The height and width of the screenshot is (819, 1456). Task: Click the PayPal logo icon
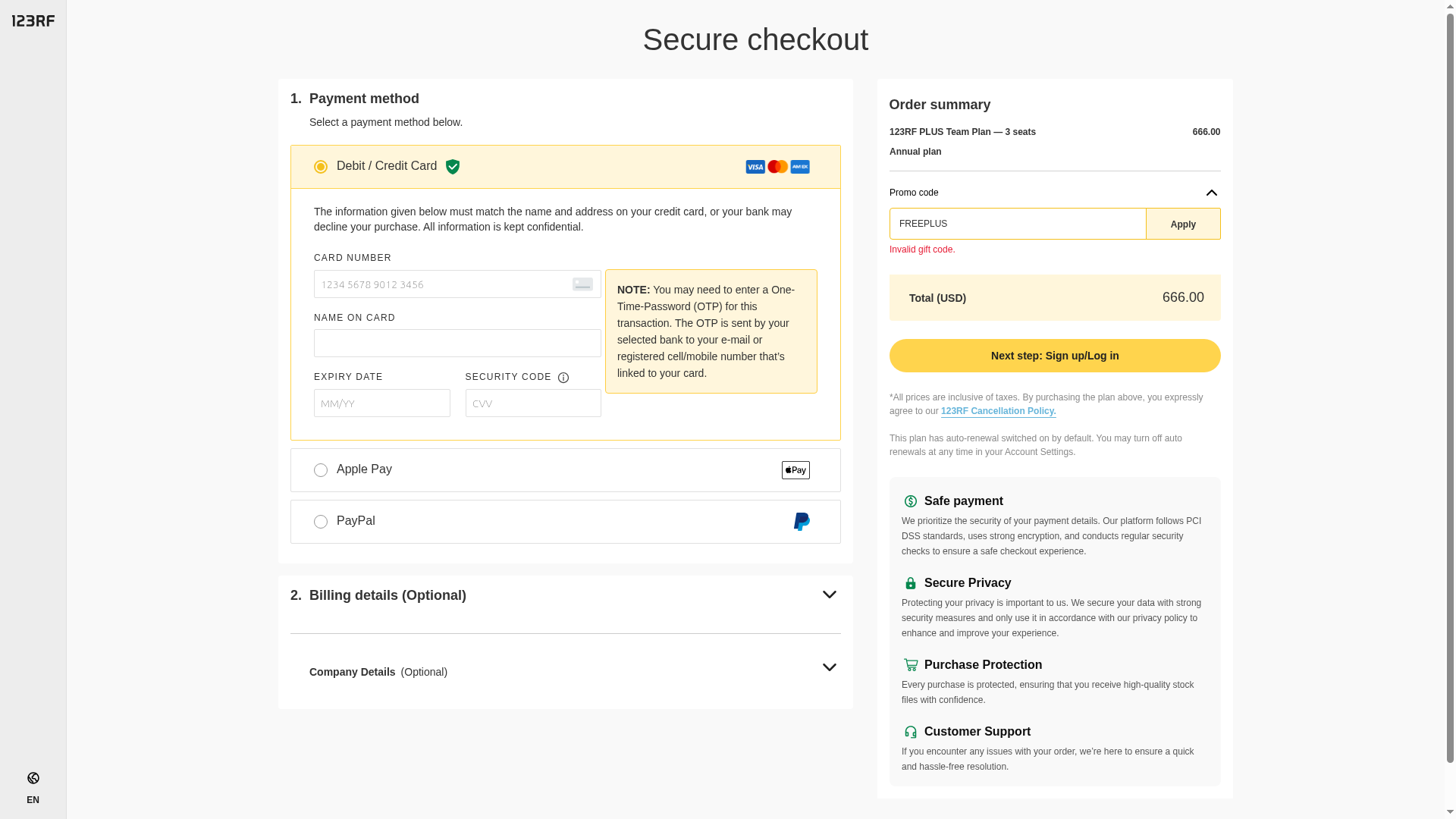(x=802, y=522)
